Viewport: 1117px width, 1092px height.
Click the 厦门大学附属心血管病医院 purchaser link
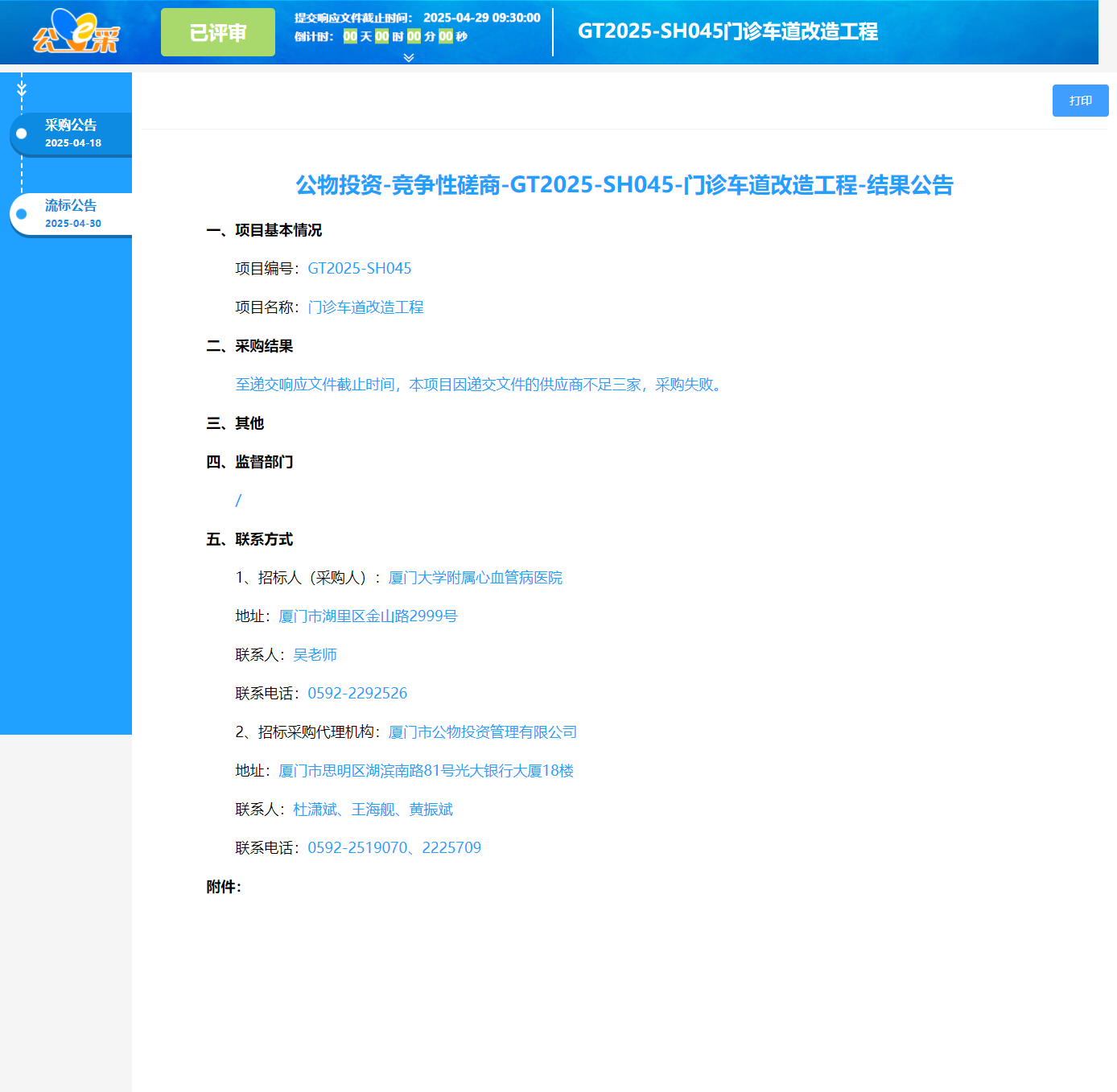coord(475,578)
